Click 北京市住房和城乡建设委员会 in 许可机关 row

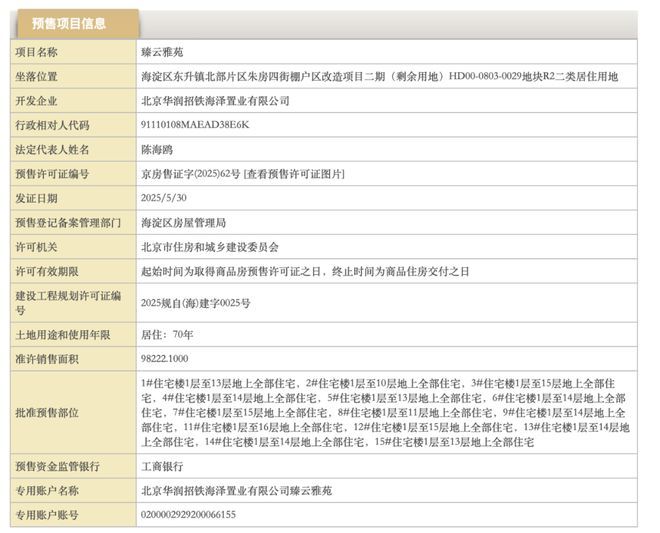[x=212, y=246]
